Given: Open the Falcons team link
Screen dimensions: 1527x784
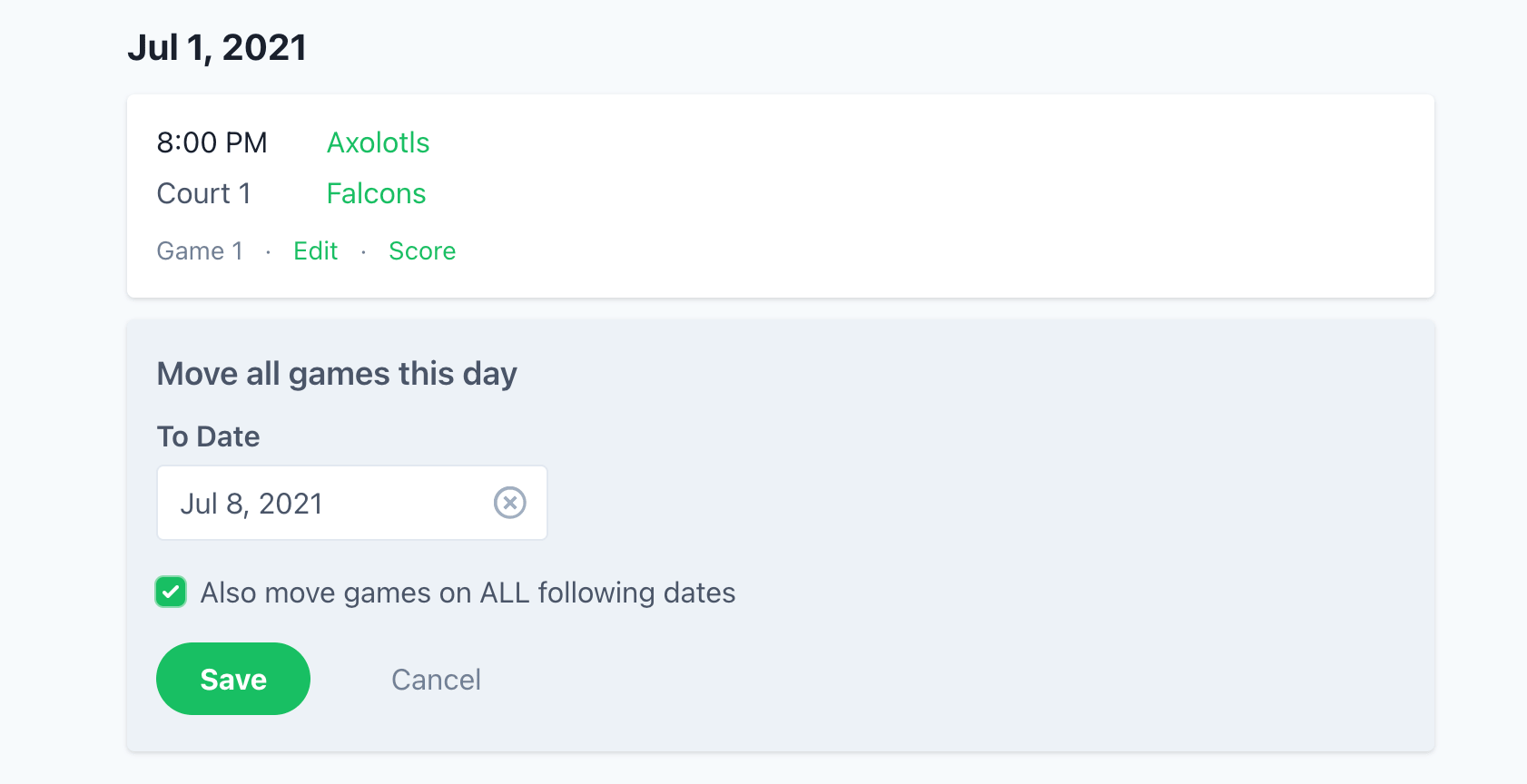Looking at the screenshot, I should 376,193.
